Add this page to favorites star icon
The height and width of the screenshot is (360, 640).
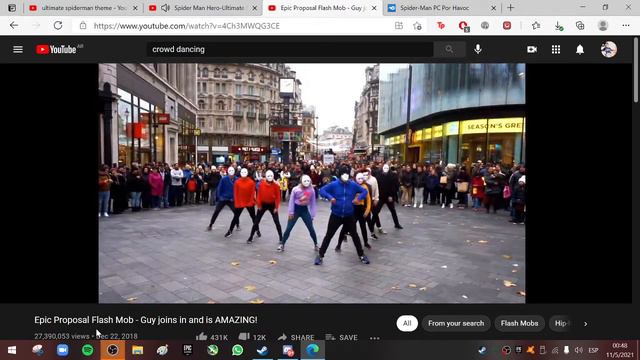coord(417,26)
